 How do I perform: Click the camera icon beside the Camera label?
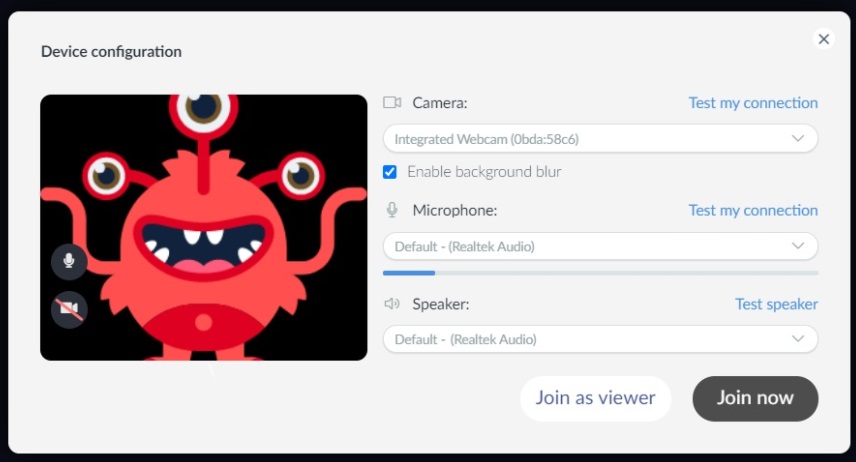coord(392,103)
